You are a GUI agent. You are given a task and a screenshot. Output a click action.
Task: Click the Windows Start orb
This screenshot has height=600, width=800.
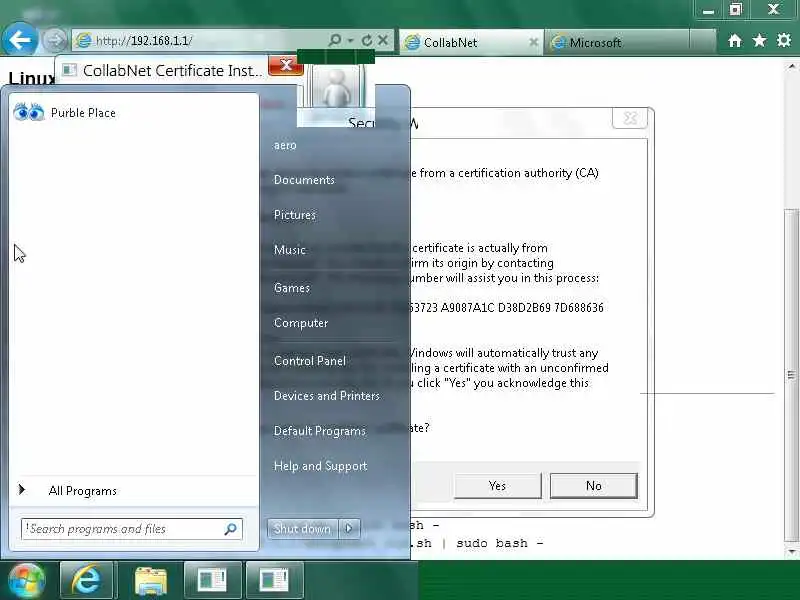click(x=27, y=581)
